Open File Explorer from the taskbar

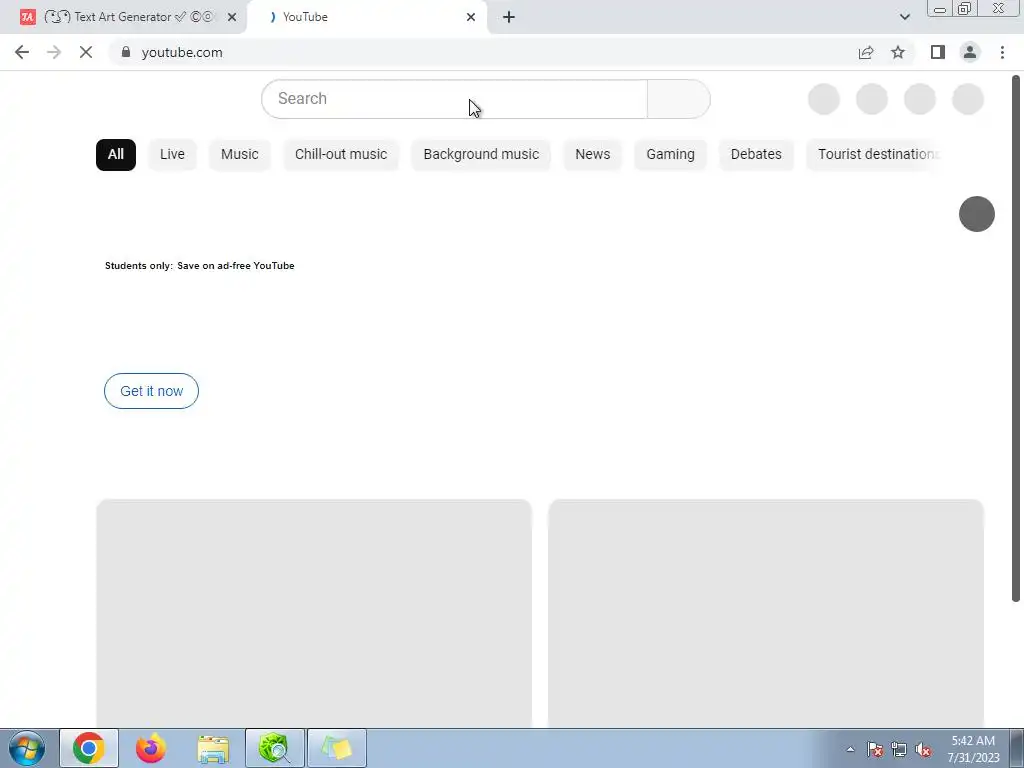pyautogui.click(x=213, y=748)
